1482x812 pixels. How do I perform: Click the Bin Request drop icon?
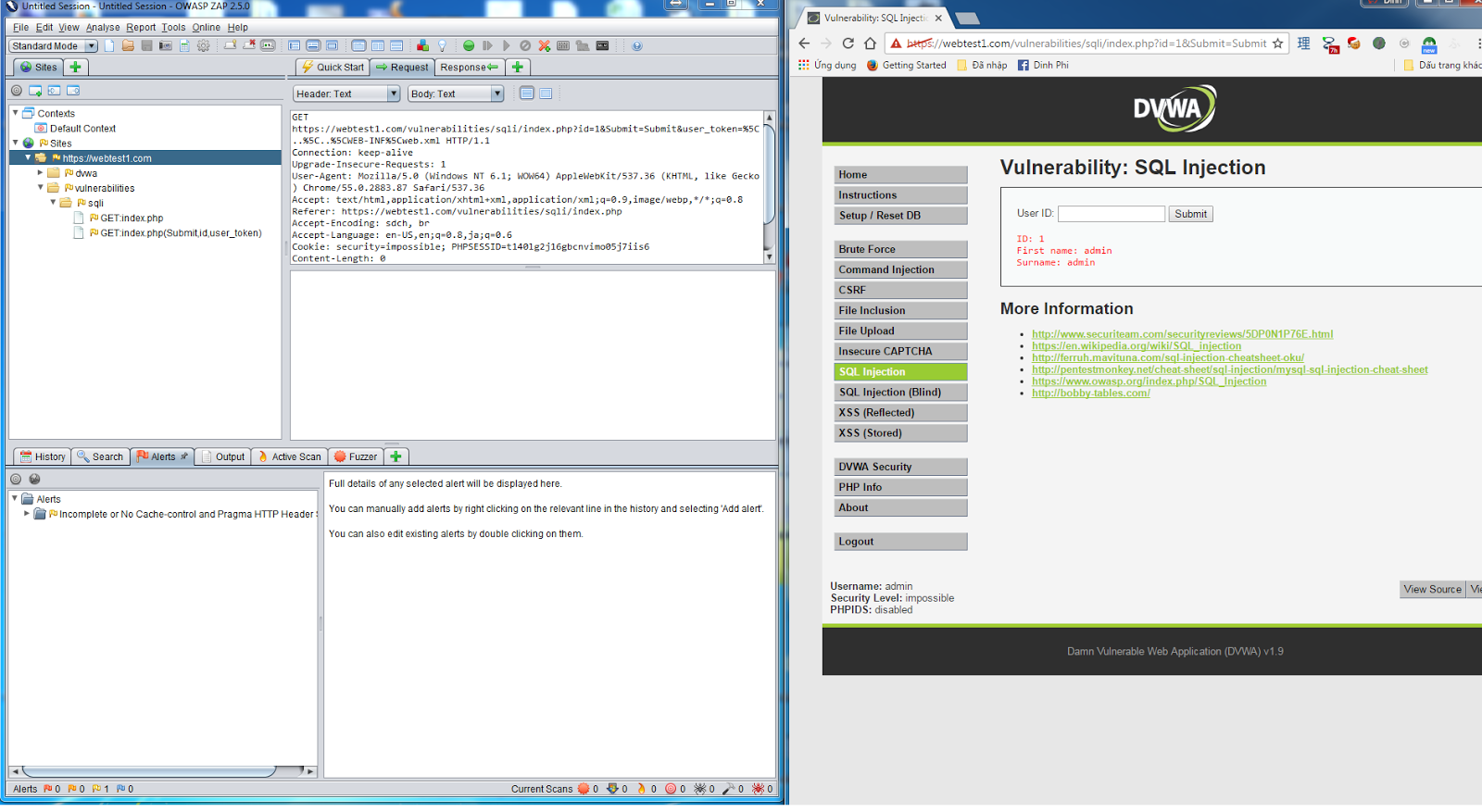point(525,45)
